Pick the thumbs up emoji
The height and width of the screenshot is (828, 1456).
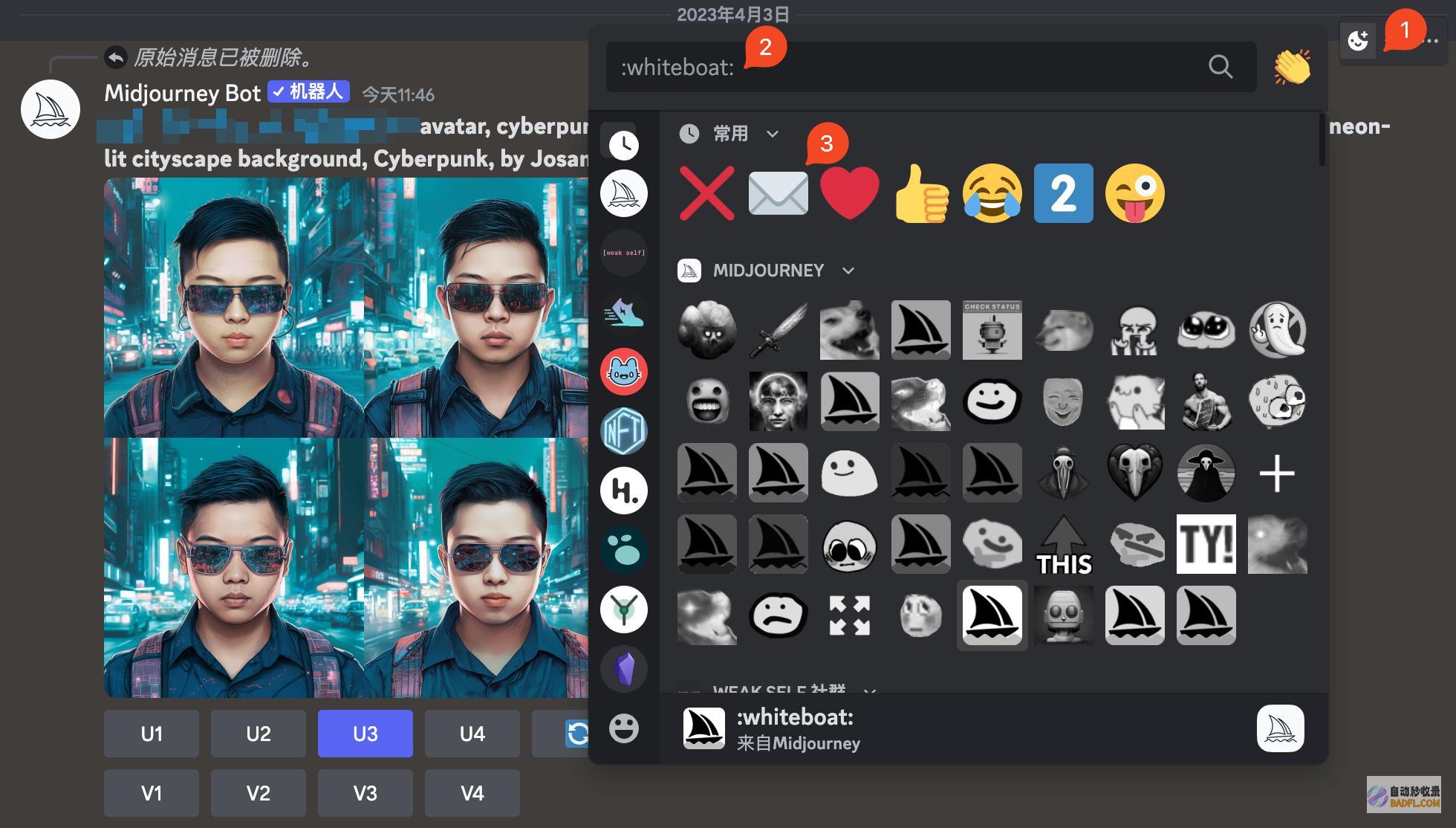click(x=920, y=194)
